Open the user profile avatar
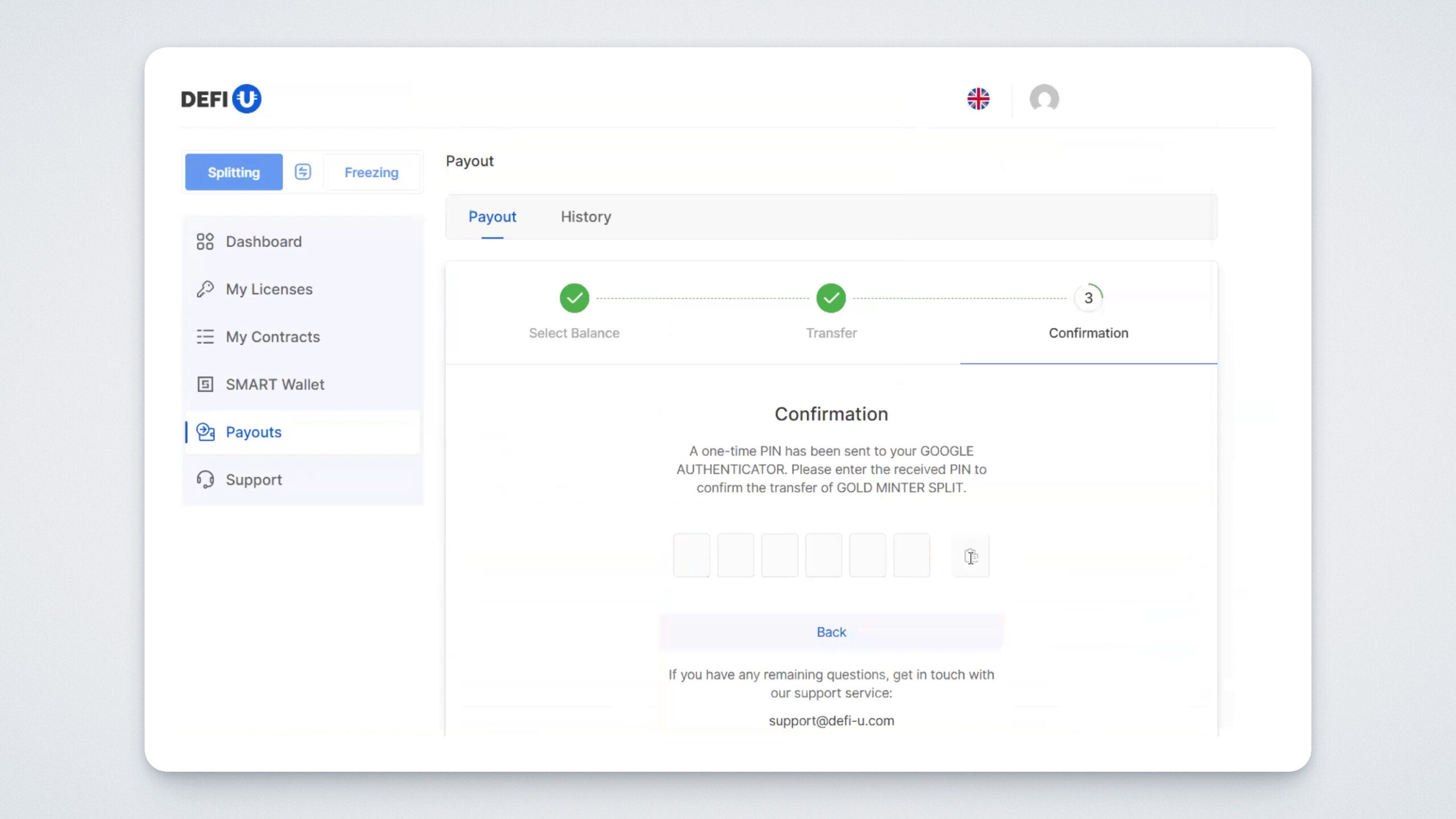Viewport: 1456px width, 819px height. pos(1044,99)
